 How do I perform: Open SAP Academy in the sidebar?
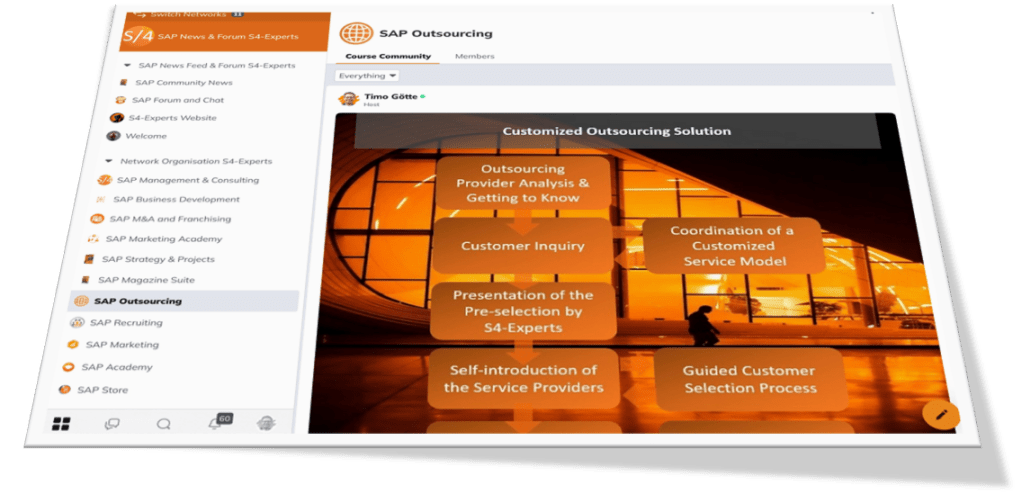117,367
